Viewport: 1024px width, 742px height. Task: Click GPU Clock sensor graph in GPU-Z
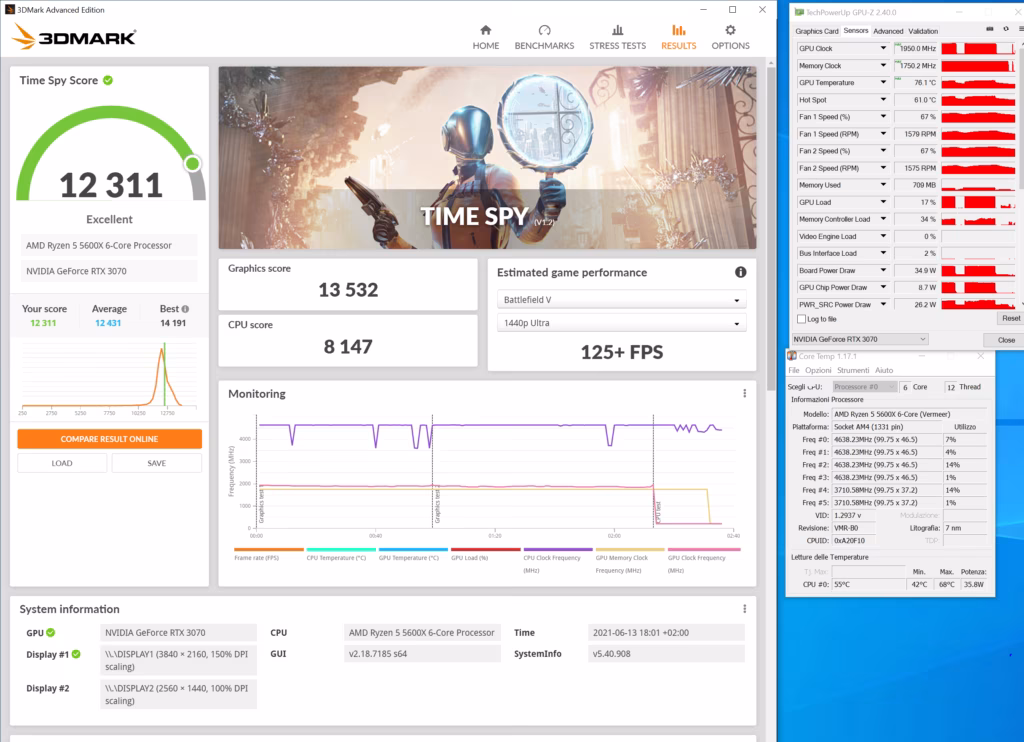[x=978, y=48]
